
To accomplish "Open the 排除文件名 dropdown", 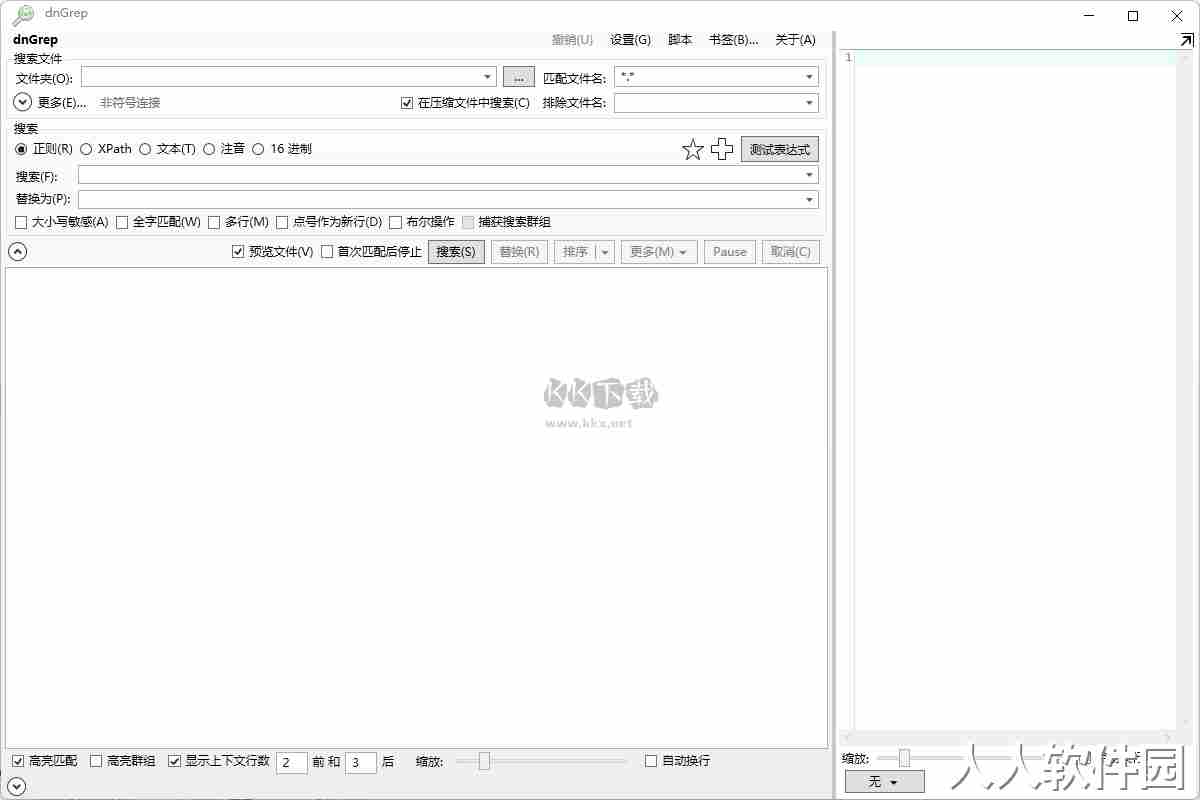I will pos(809,103).
